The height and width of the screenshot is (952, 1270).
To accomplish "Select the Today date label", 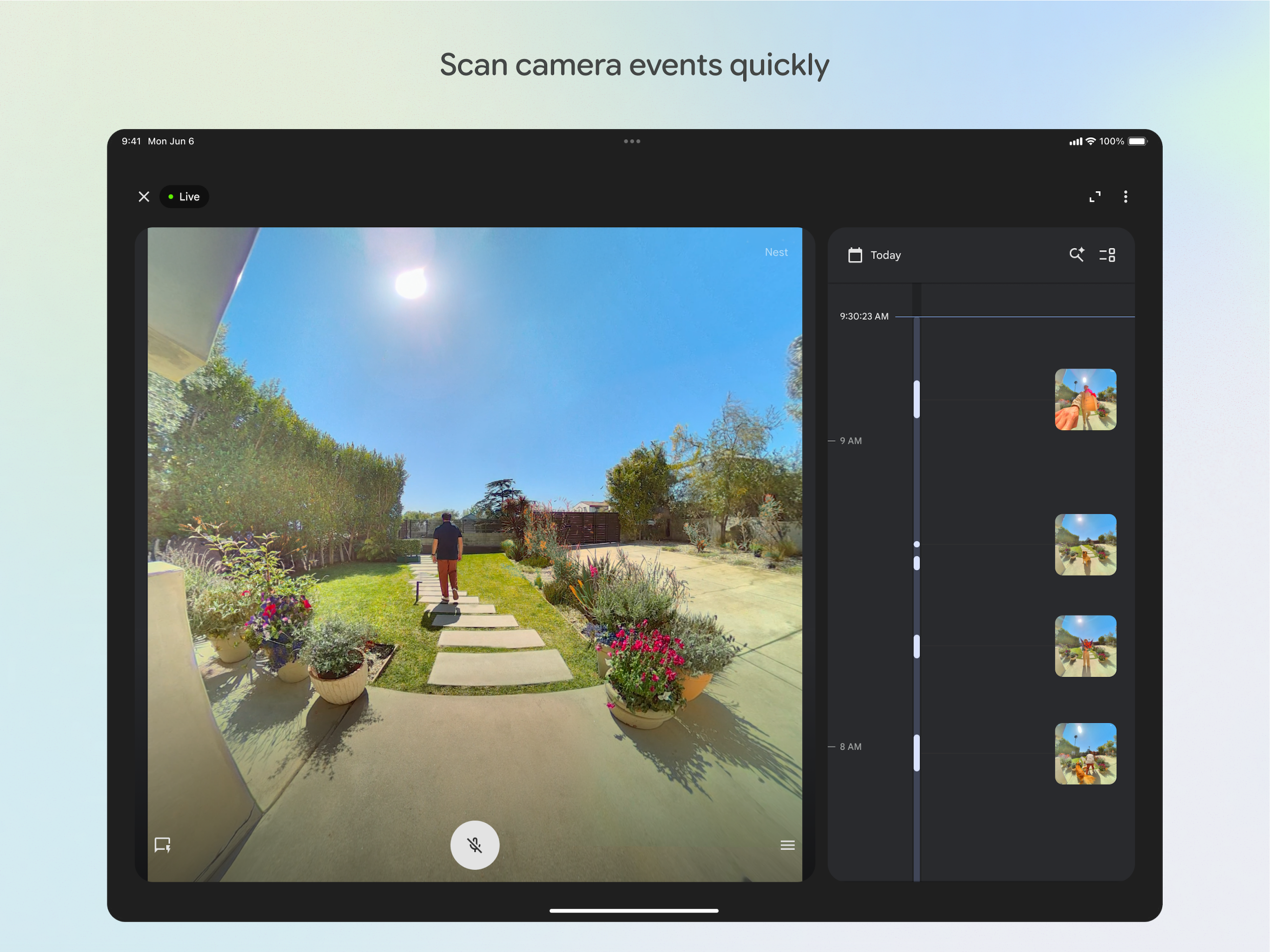I will point(885,255).
